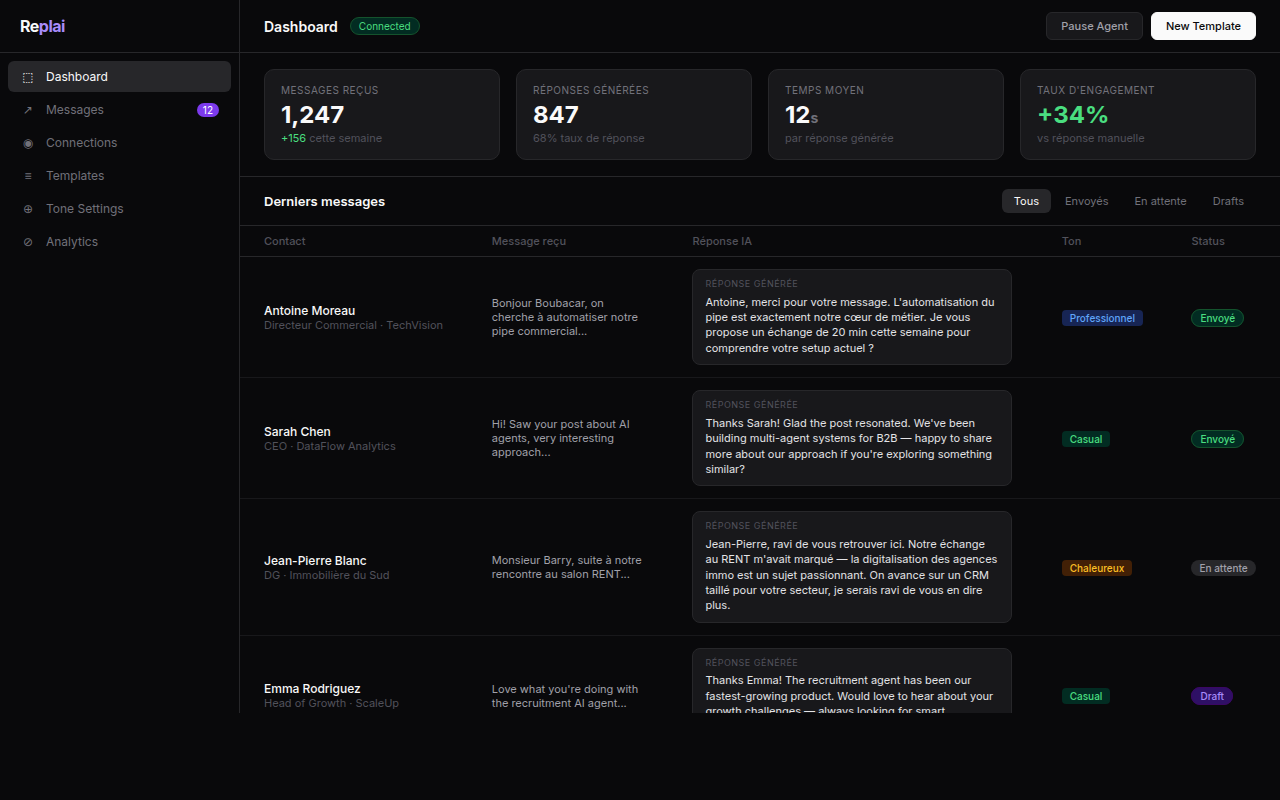Click the 12 unread messages badge
1280x800 pixels.
pyautogui.click(x=208, y=110)
